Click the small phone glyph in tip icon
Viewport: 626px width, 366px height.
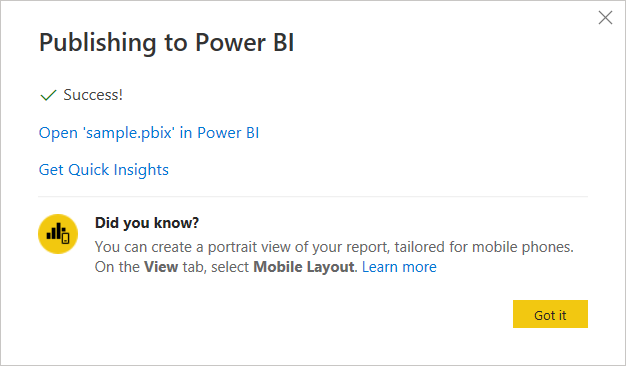point(65,238)
